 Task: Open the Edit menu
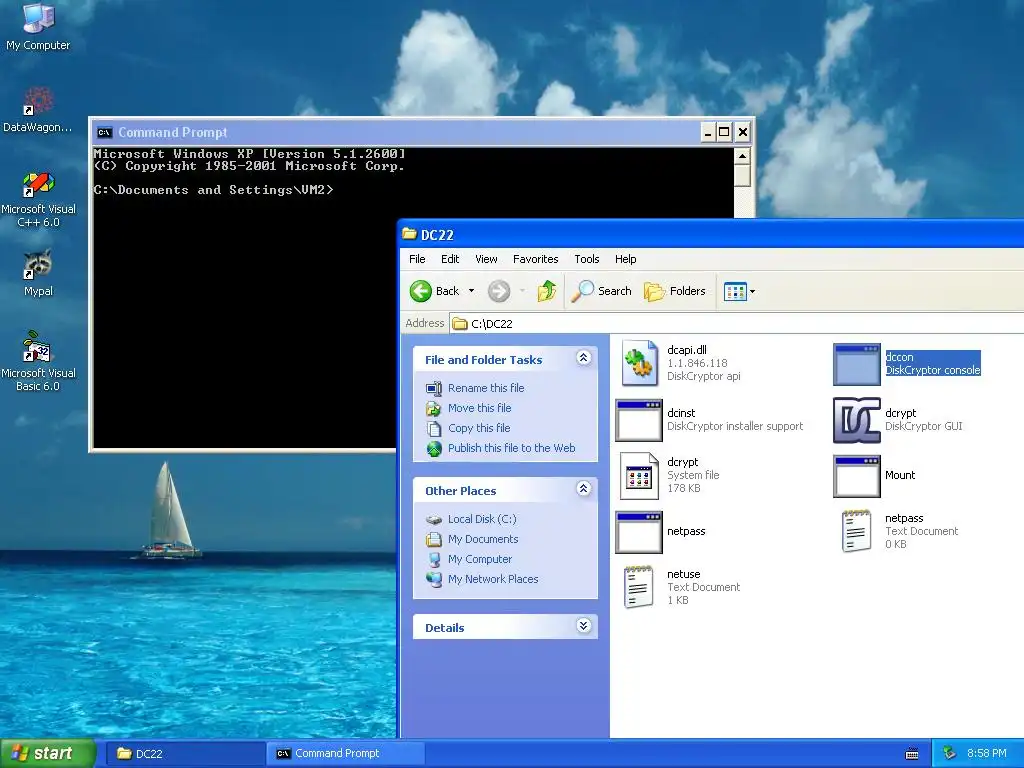pyautogui.click(x=450, y=259)
